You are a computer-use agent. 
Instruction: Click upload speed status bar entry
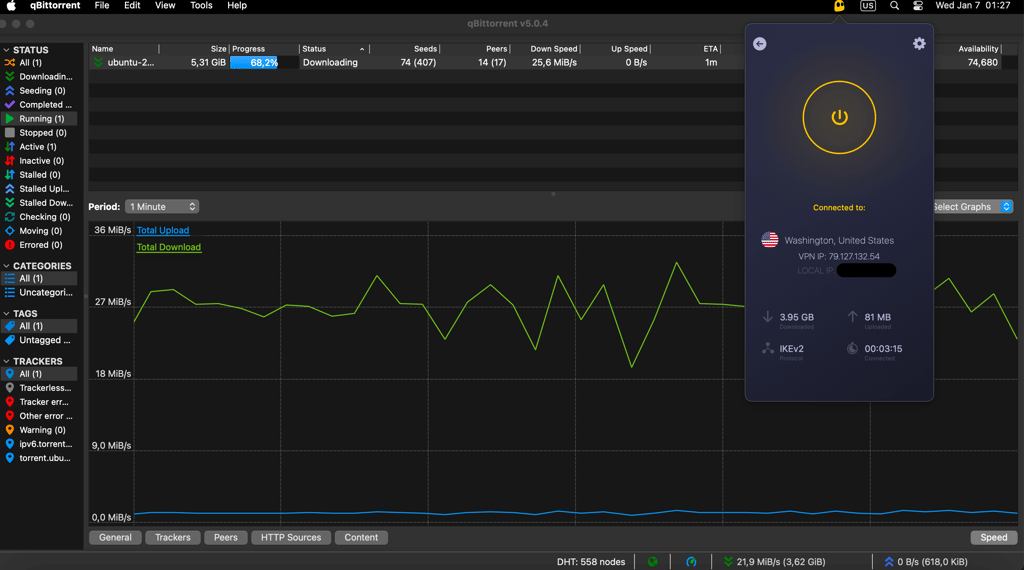click(x=926, y=562)
